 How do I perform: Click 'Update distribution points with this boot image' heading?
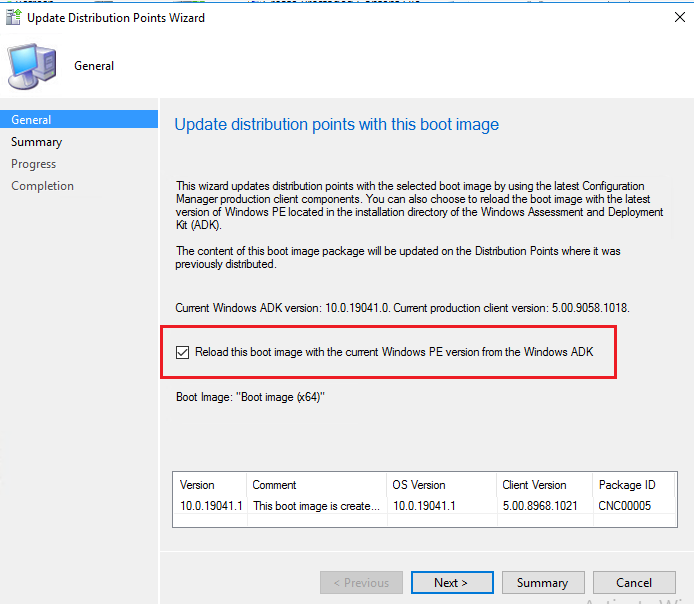(x=336, y=124)
